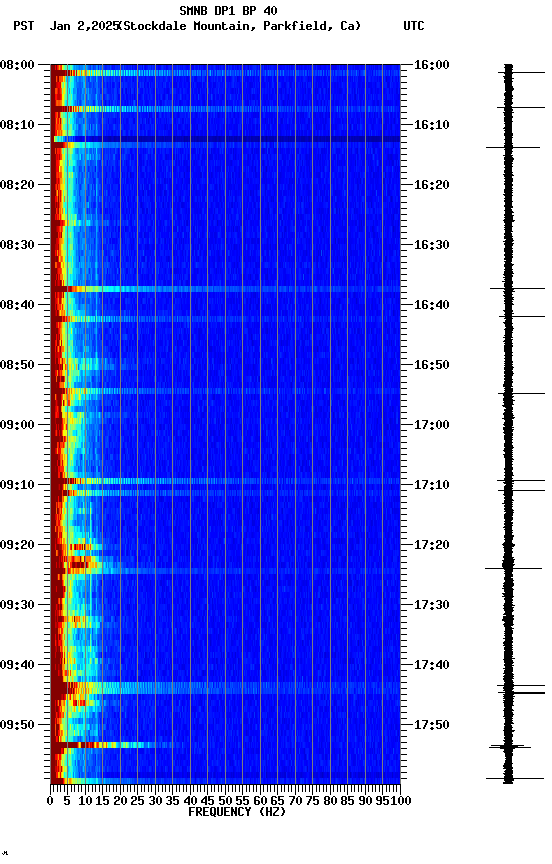This screenshot has height=864, width=552.
Task: Click the 20 Hz frequency axis label
Action: (120, 801)
